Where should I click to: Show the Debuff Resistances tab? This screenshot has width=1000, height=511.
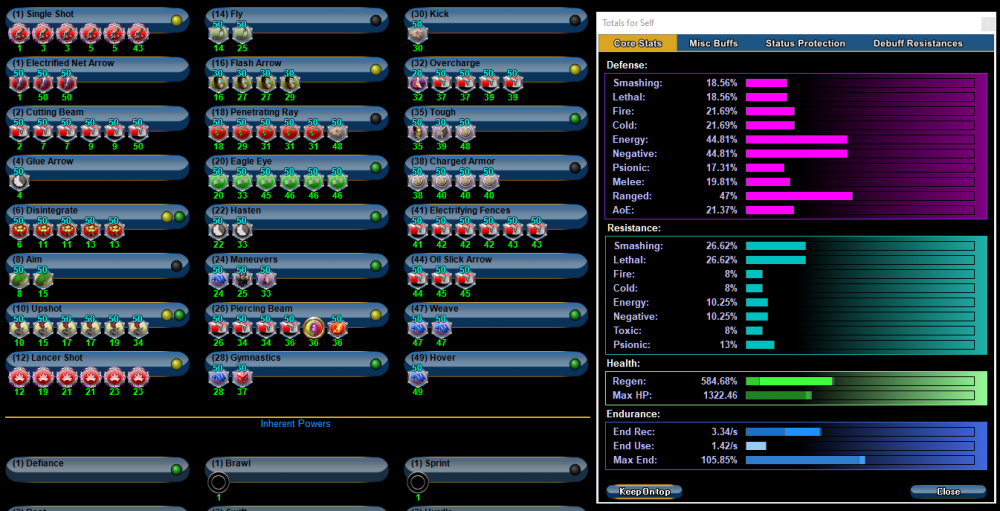[917, 43]
